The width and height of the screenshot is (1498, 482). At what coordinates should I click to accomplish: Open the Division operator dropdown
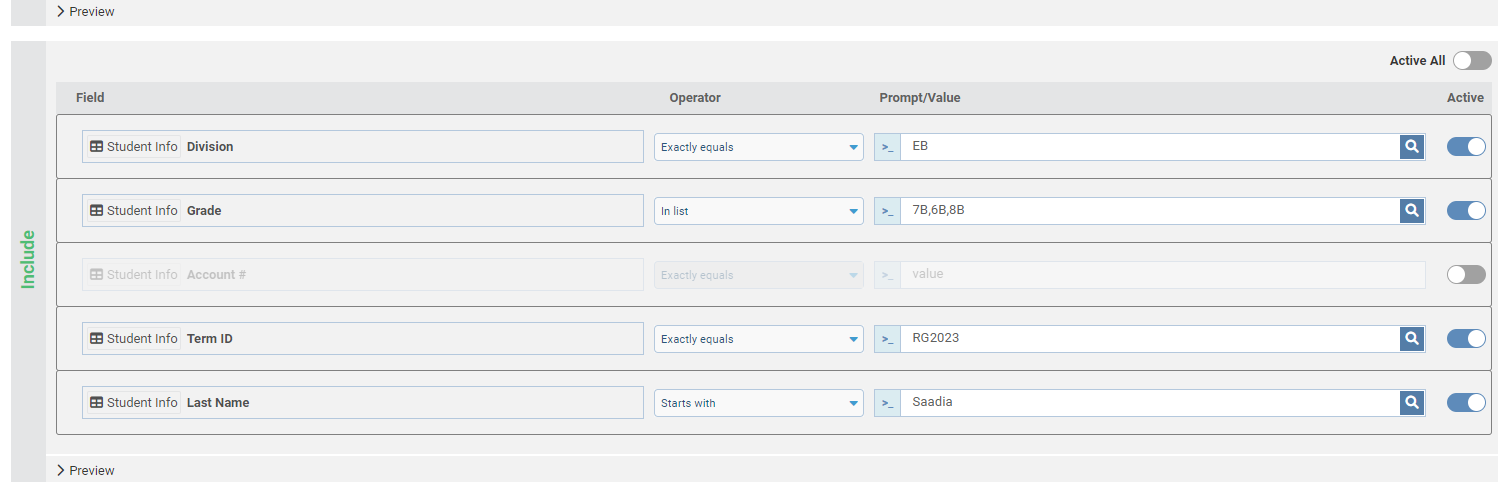click(759, 147)
